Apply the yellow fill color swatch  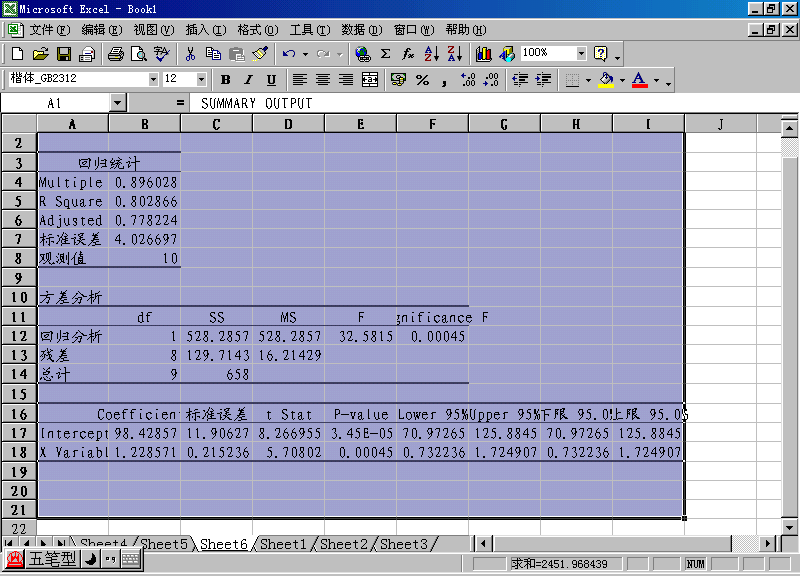click(x=605, y=80)
